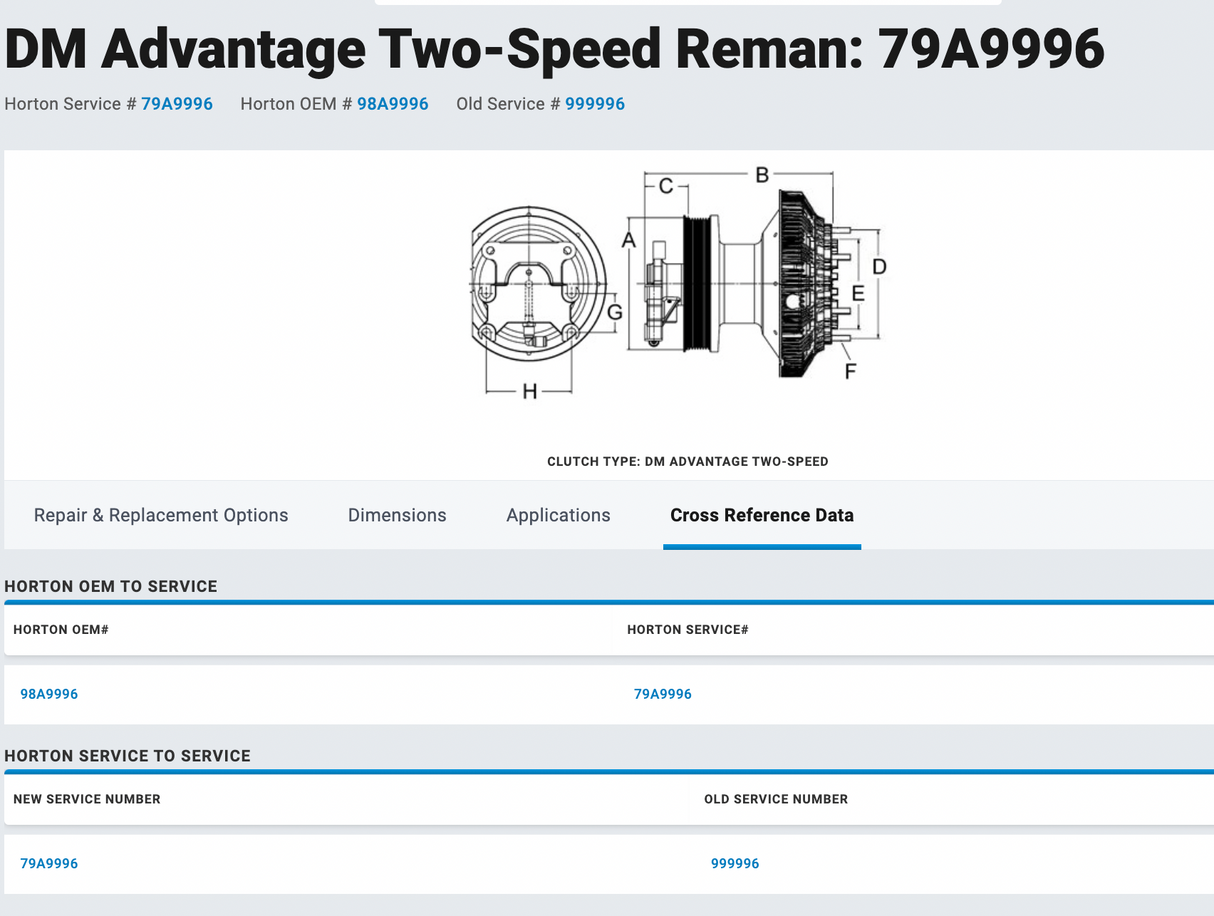Open 999996 under Old Service Number
The height and width of the screenshot is (916, 1214).
[735, 863]
